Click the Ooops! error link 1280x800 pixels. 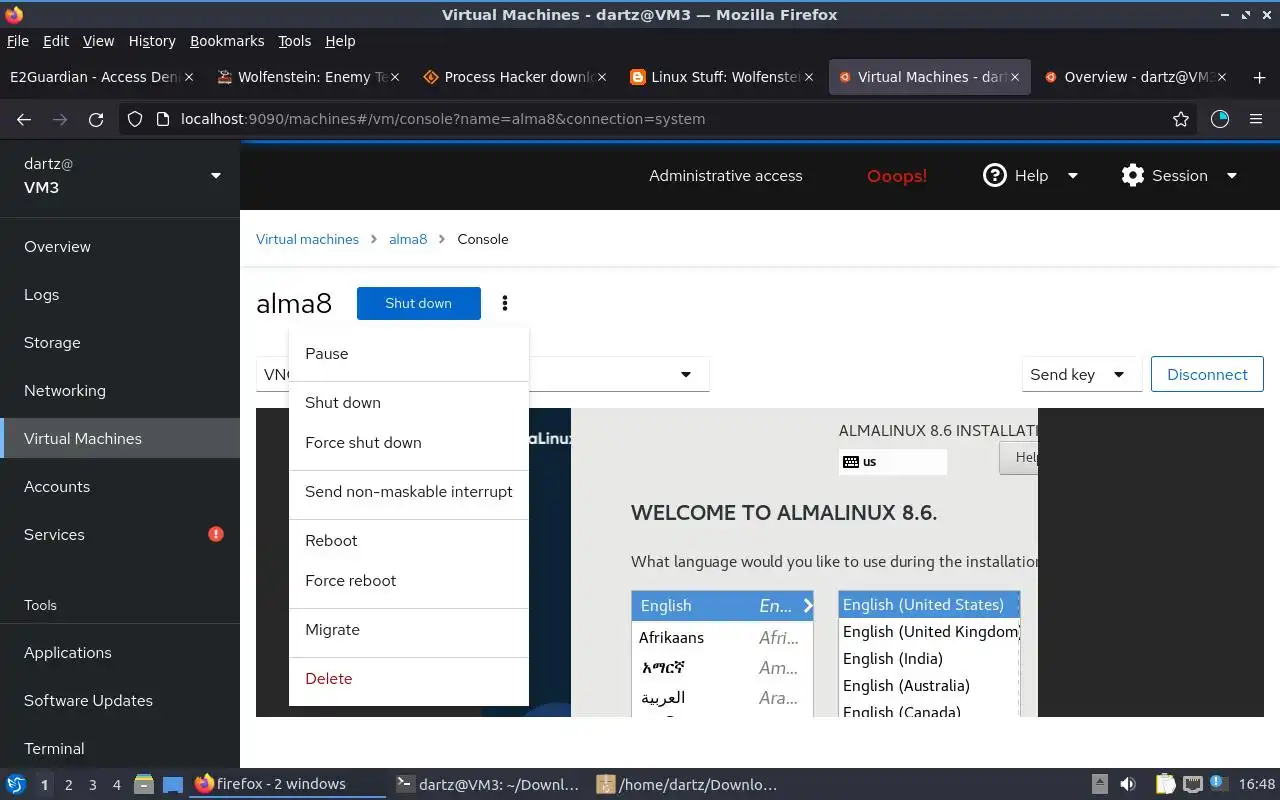897,176
